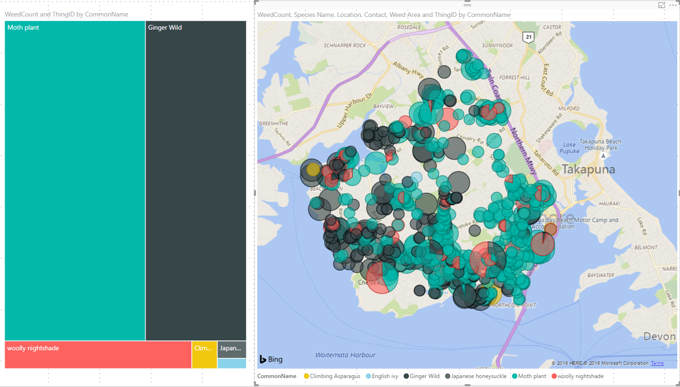Click the map visual title text
Screen dimensions: 680x387
pyautogui.click(x=384, y=15)
